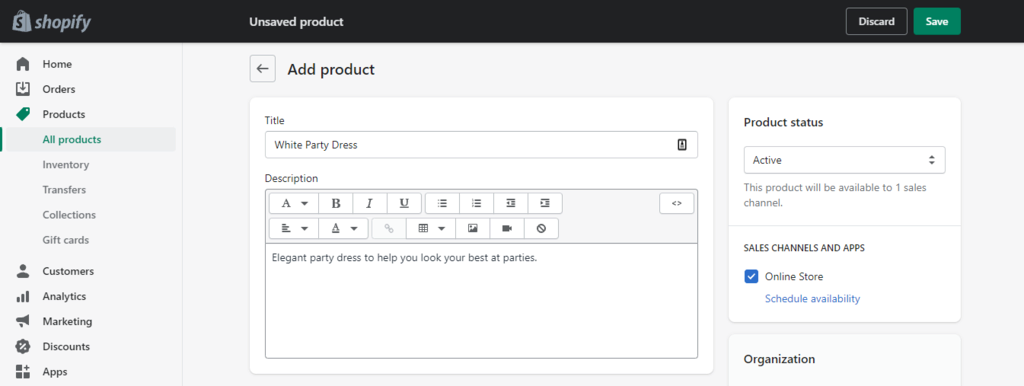Click the Marketing megaphone icon
The image size is (1024, 386).
tap(23, 321)
